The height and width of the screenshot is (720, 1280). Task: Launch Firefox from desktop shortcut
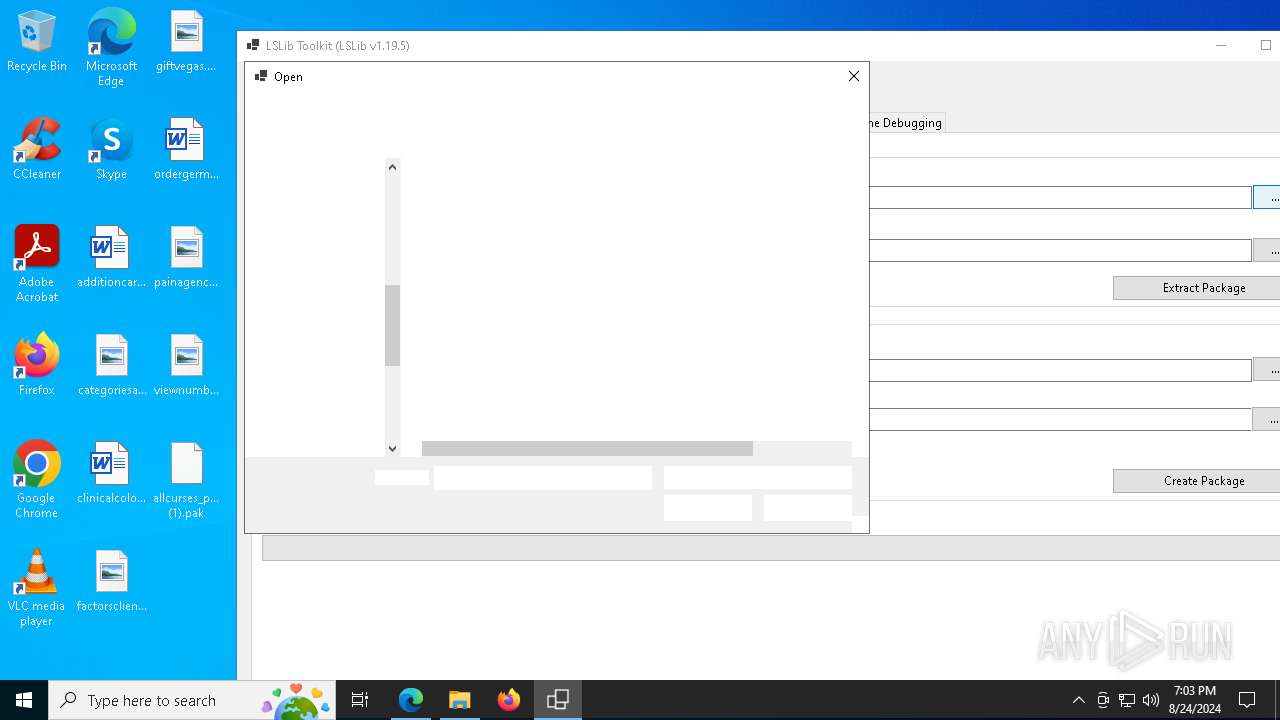point(37,366)
